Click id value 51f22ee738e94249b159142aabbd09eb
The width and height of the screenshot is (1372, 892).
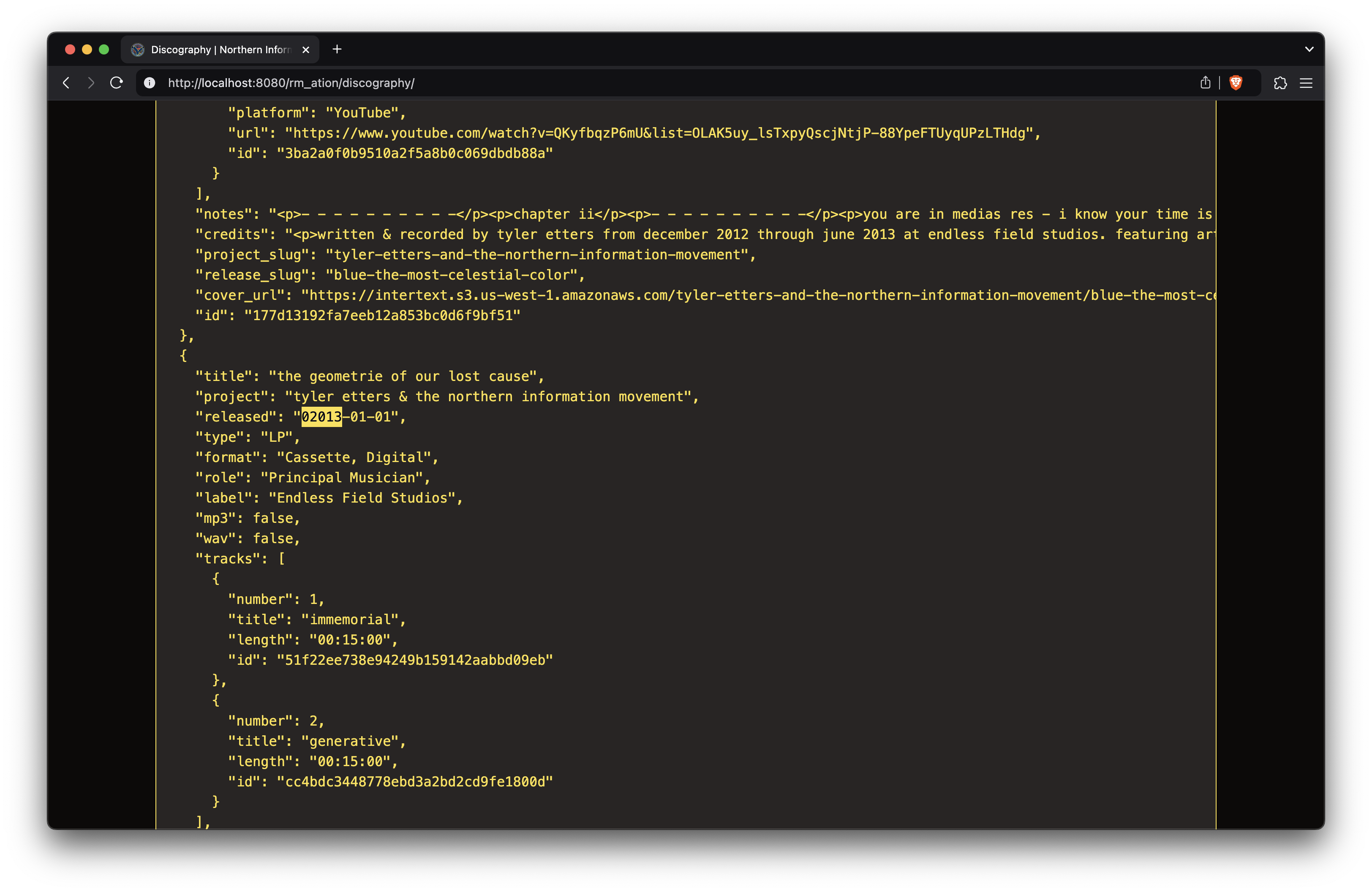pyautogui.click(x=414, y=661)
